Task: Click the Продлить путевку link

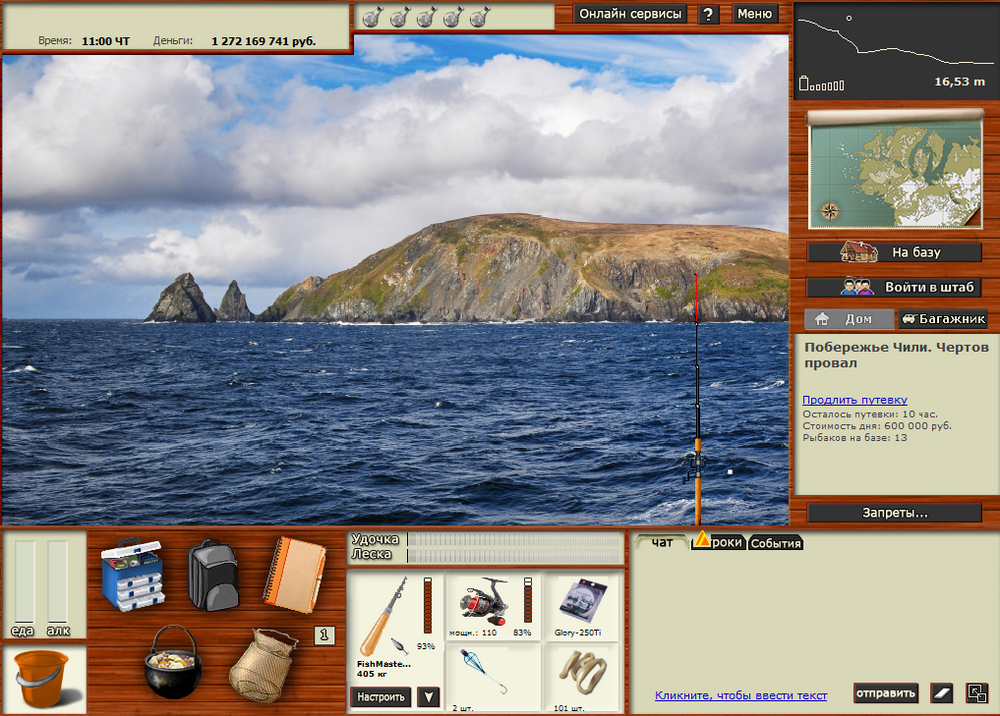Action: pos(854,400)
